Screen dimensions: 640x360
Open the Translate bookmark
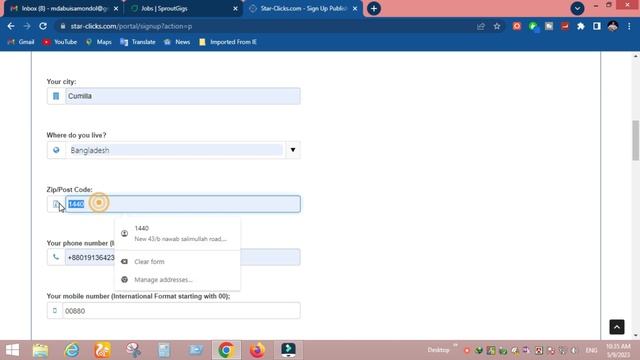(138, 42)
